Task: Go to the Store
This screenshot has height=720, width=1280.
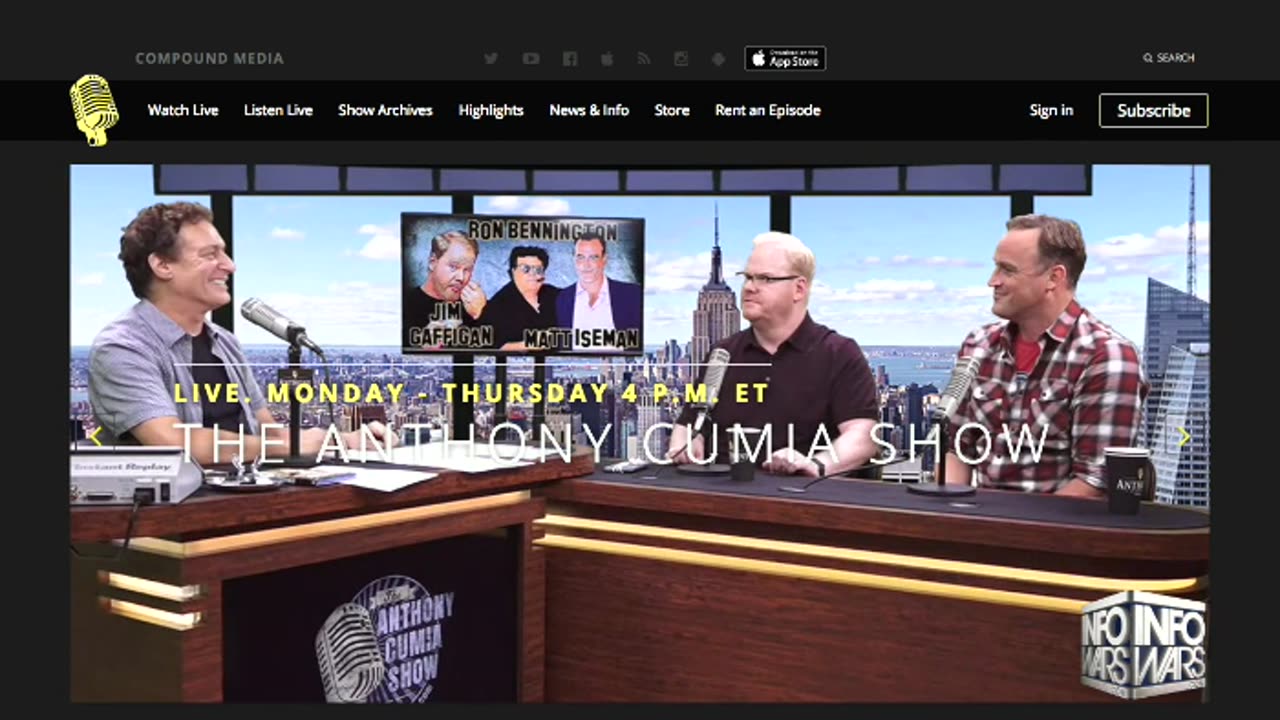Action: click(x=672, y=110)
